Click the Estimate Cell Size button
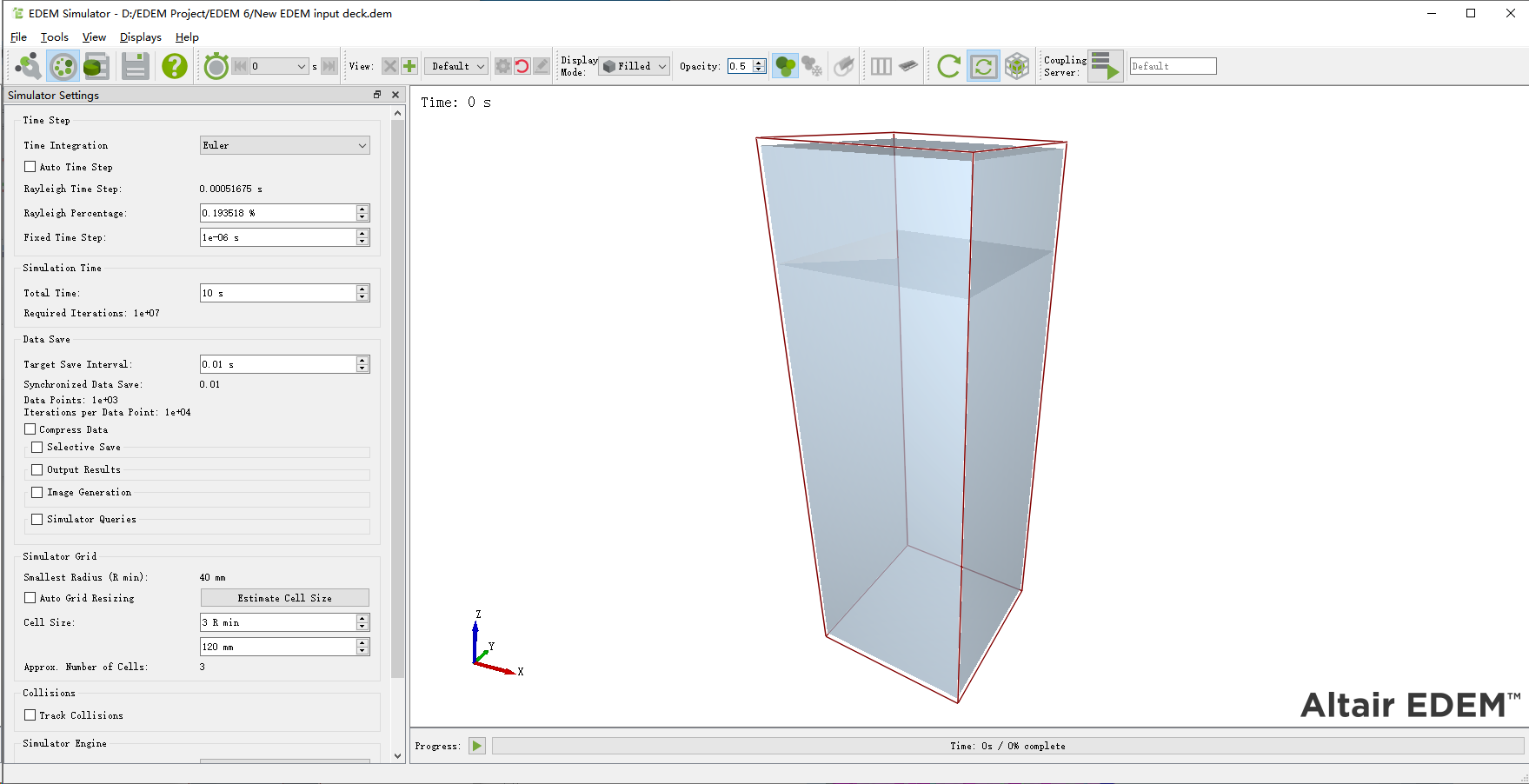Screen dimensions: 1529x784 point(284,598)
